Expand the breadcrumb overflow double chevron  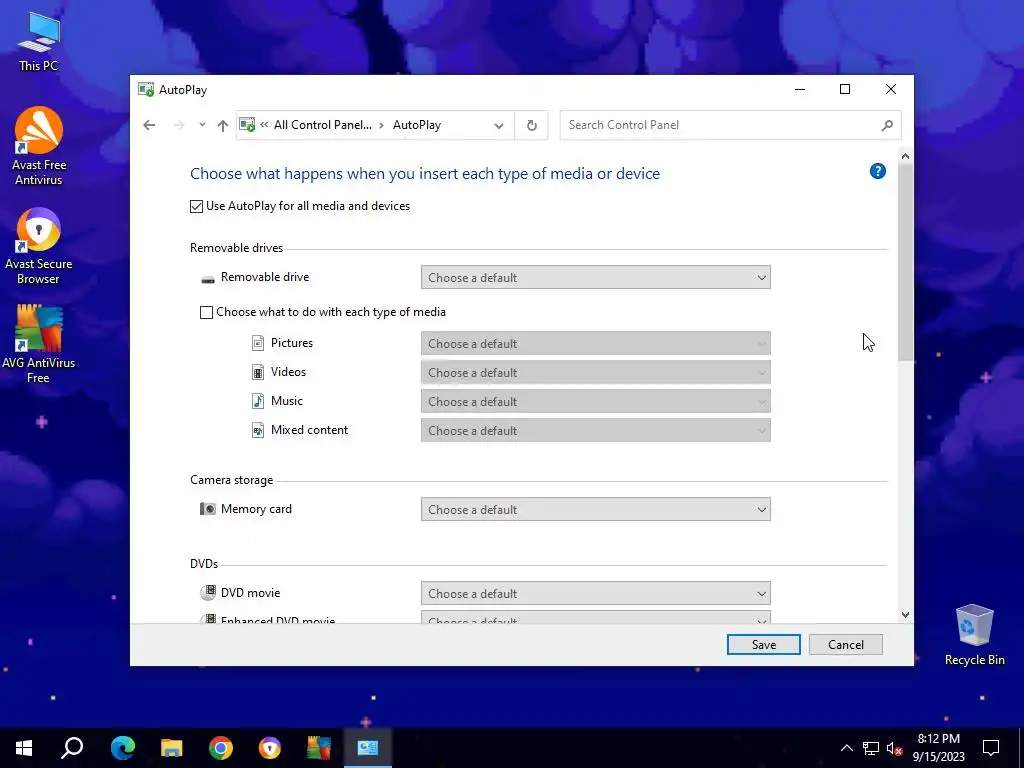tap(264, 125)
